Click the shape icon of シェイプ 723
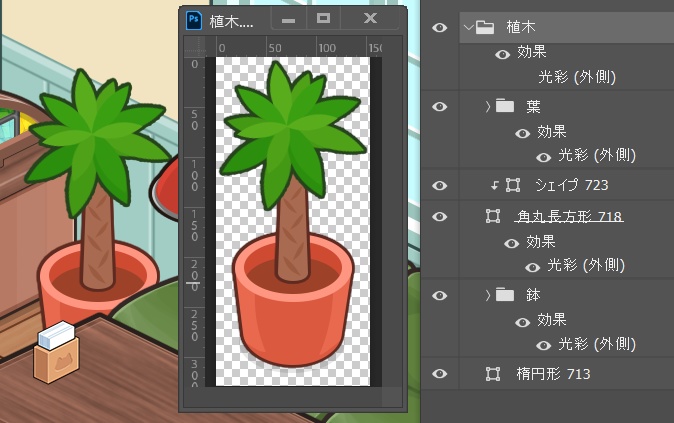 [x=513, y=185]
